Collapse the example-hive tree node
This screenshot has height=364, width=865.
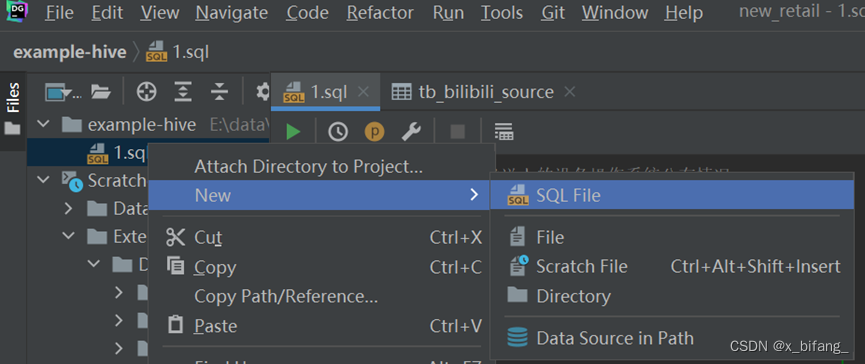point(42,125)
